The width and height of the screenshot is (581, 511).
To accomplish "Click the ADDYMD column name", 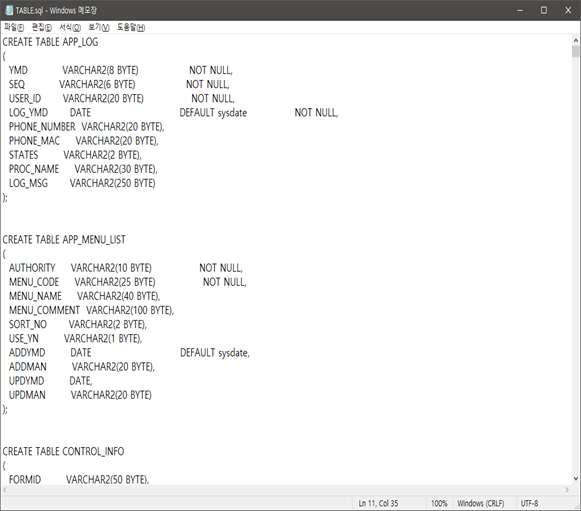I will click(x=27, y=352).
